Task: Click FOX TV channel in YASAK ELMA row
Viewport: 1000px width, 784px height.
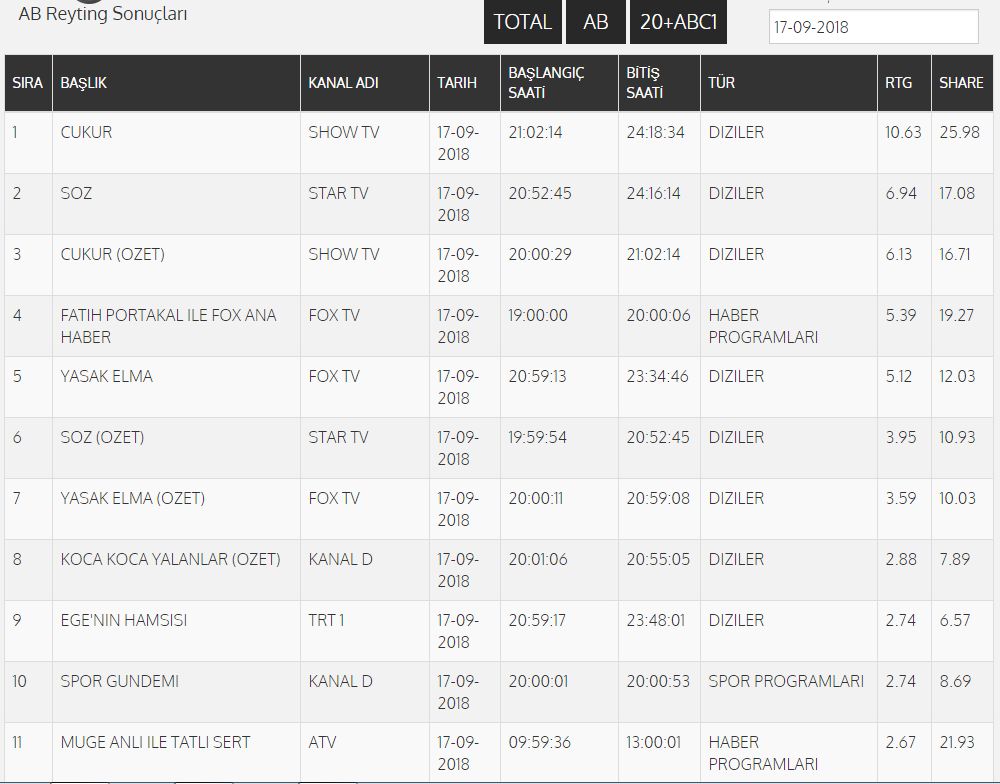Action: 334,376
